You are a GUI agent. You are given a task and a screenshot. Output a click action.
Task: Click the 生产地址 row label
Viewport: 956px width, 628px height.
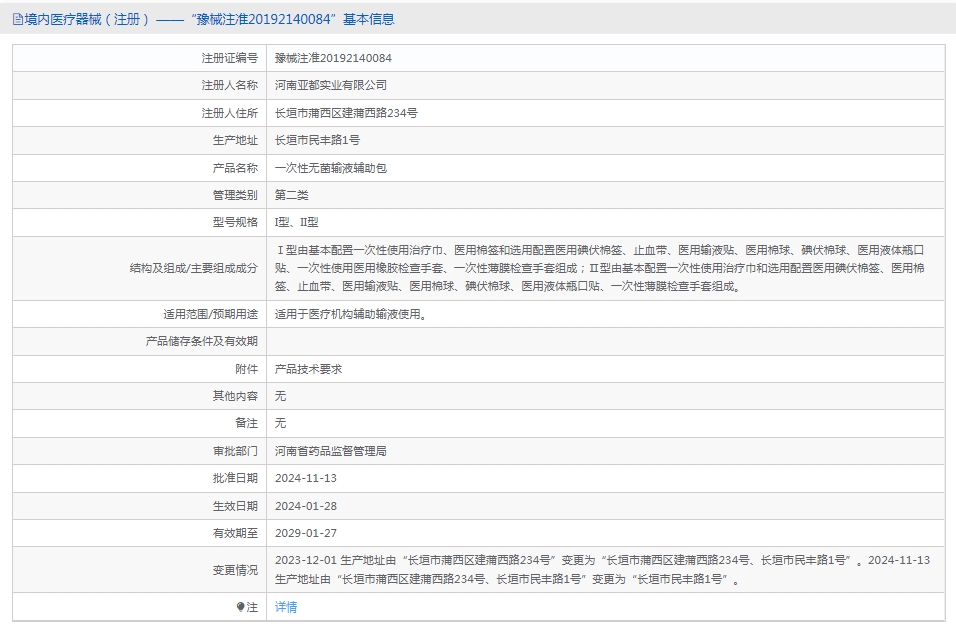click(235, 140)
